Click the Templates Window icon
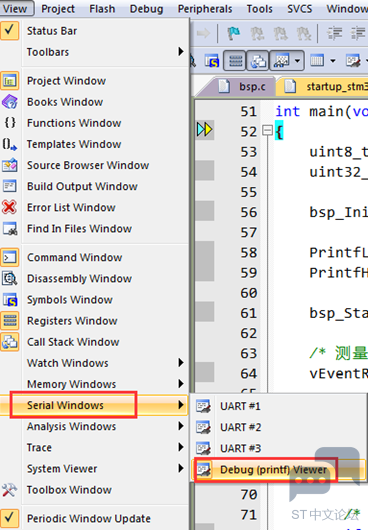368x530 pixels. coord(9,144)
